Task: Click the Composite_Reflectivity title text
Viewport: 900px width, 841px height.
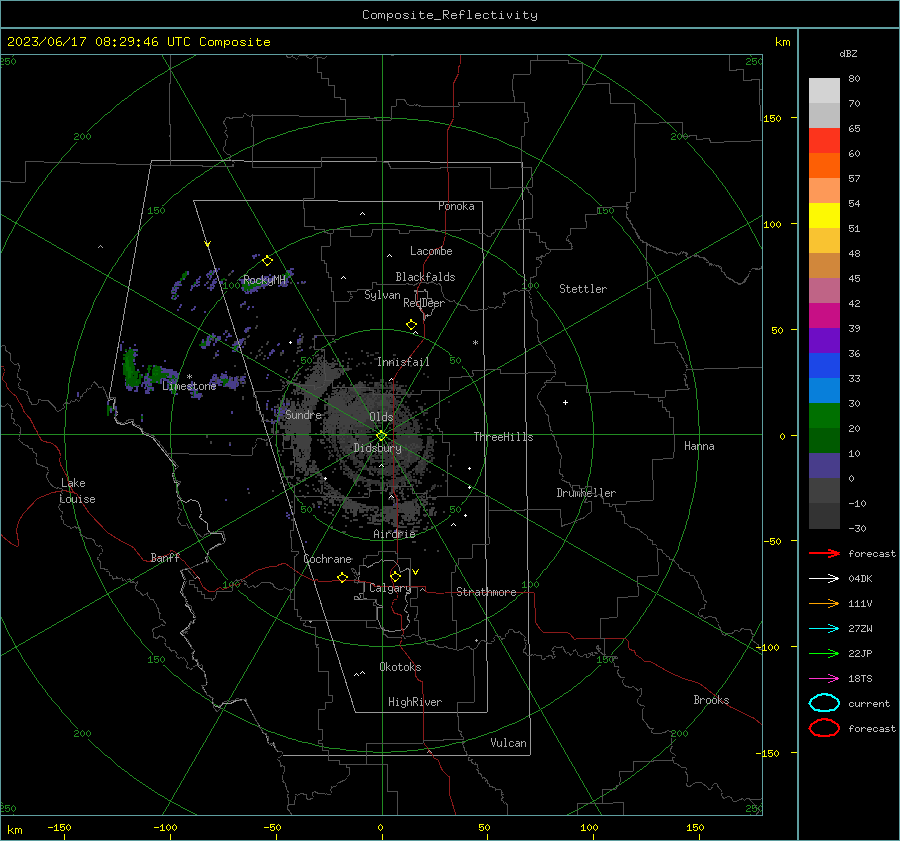Action: coord(450,15)
